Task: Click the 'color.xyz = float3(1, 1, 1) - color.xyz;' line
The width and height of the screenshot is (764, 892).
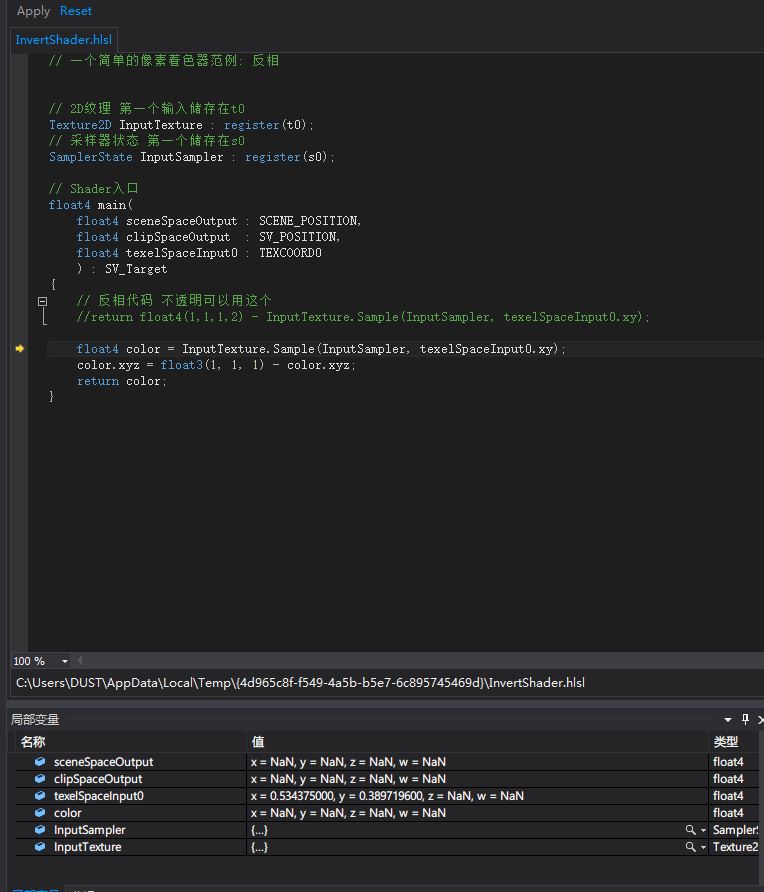Action: 216,365
